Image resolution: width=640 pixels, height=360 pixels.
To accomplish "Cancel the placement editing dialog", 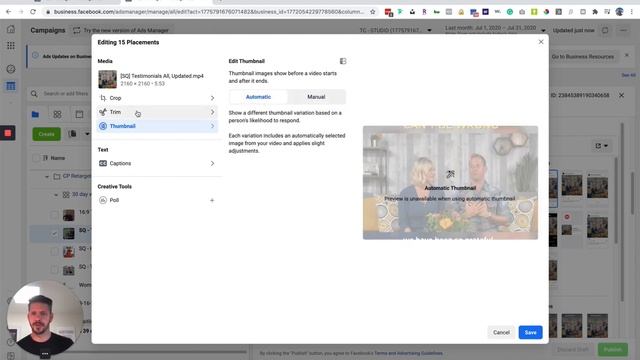I will 501,332.
